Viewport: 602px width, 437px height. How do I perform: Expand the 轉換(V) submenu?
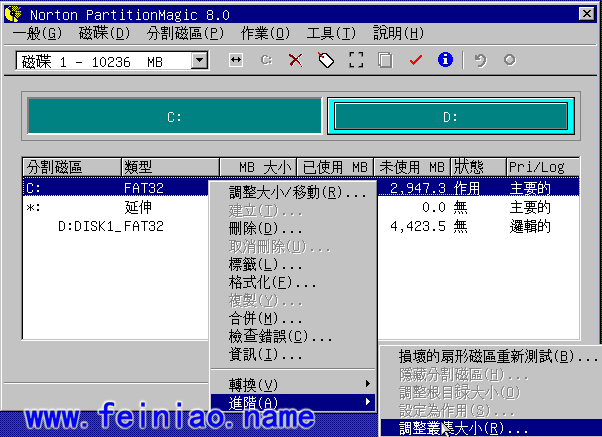coord(293,384)
